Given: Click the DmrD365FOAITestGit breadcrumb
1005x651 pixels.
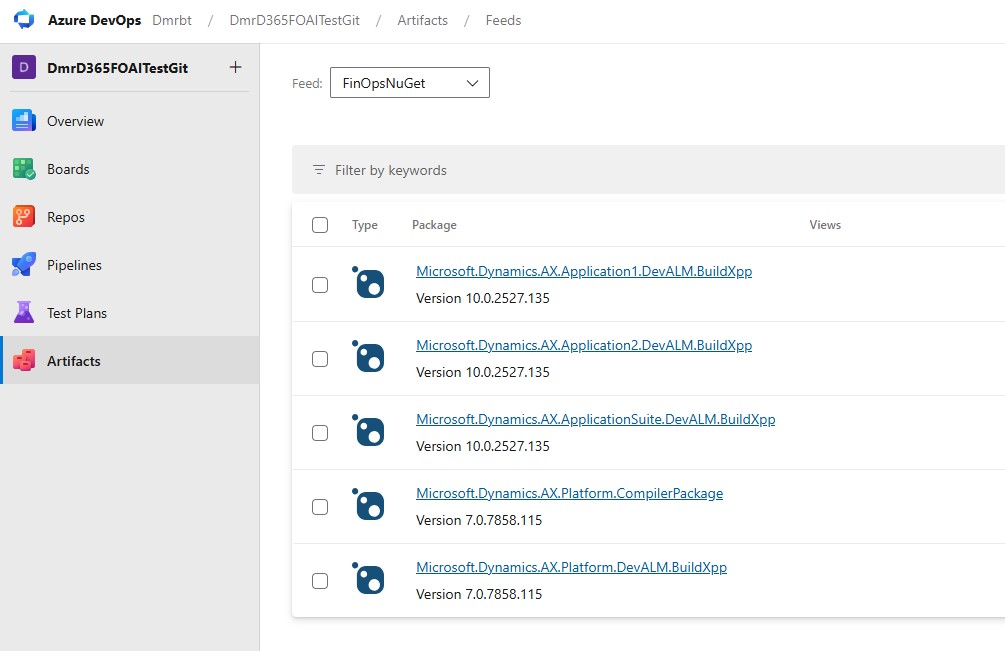Looking at the screenshot, I should 294,20.
